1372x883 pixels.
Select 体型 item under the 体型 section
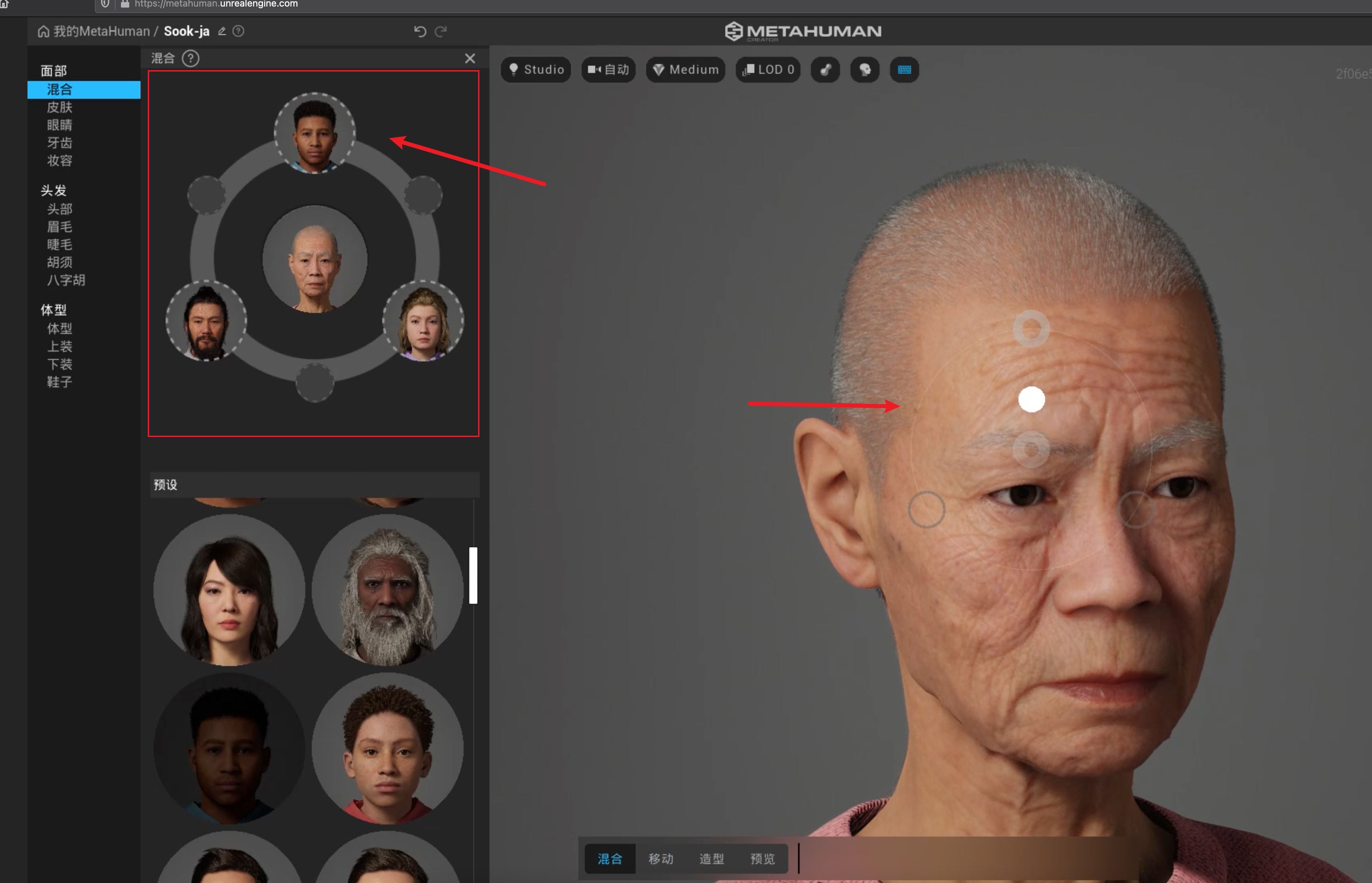click(59, 328)
